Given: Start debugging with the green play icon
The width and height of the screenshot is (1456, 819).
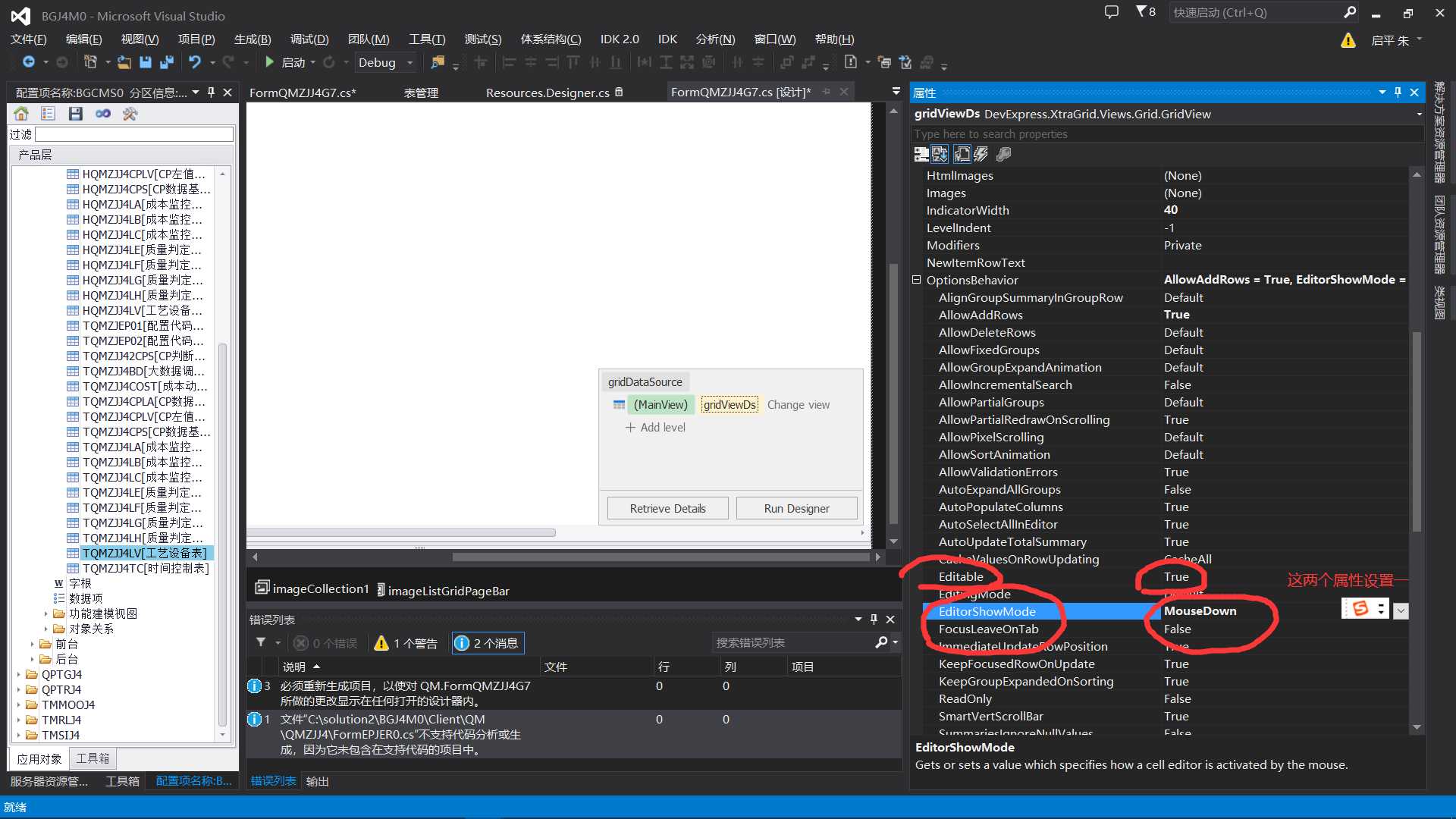Looking at the screenshot, I should [269, 62].
